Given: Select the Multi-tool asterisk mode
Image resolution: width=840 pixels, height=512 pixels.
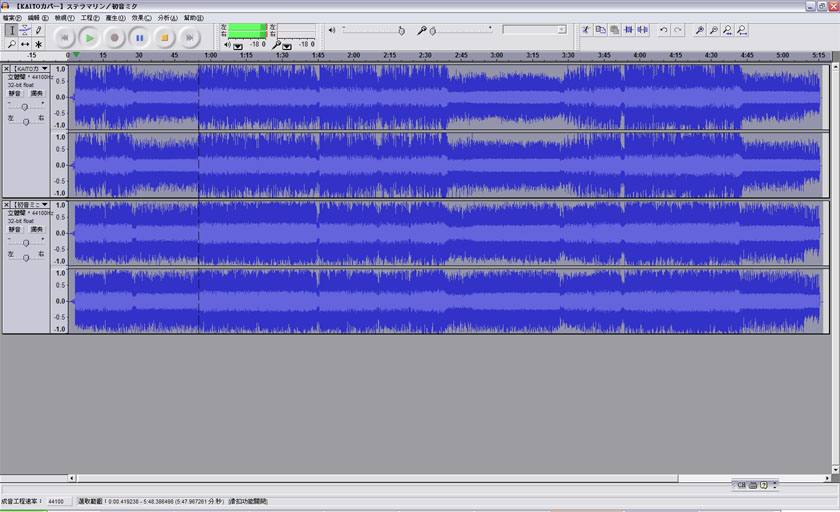Looking at the screenshot, I should (x=39, y=44).
